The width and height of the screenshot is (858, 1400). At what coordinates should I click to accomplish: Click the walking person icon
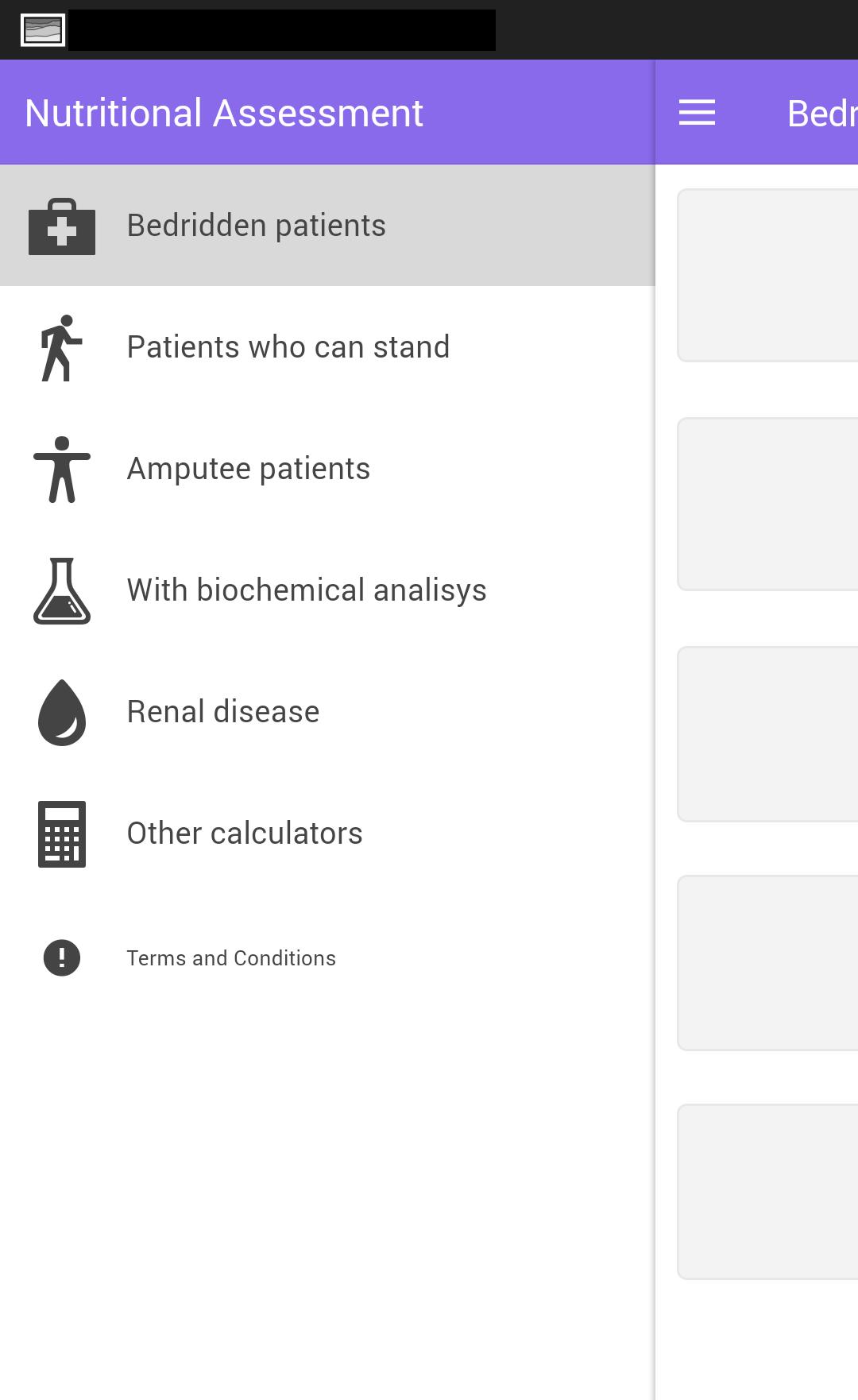[62, 348]
